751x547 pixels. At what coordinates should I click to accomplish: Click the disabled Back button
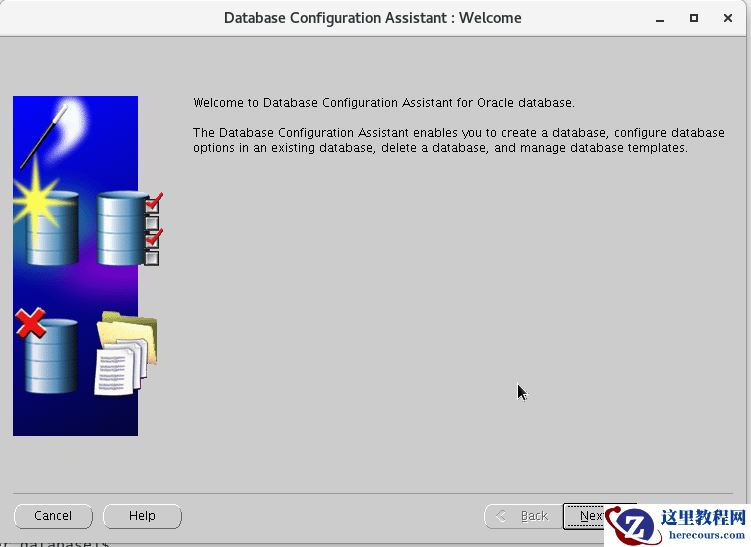(523, 516)
